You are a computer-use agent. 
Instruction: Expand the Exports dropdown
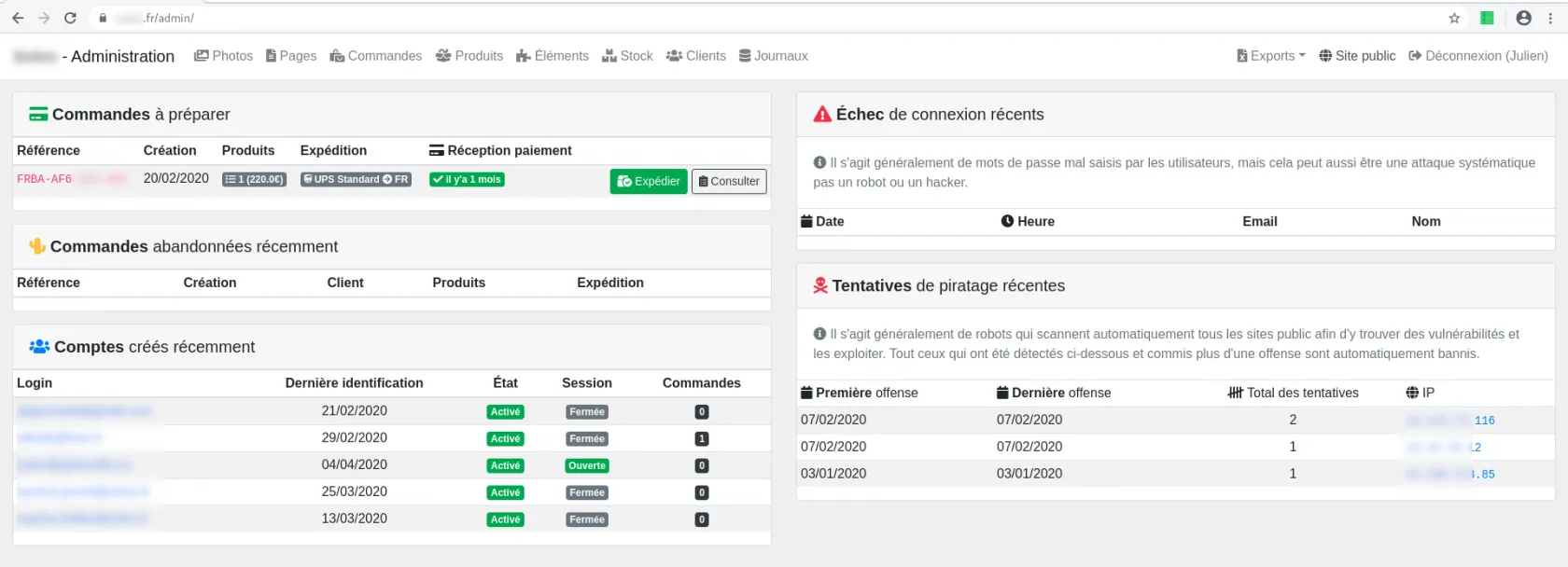pos(1271,56)
